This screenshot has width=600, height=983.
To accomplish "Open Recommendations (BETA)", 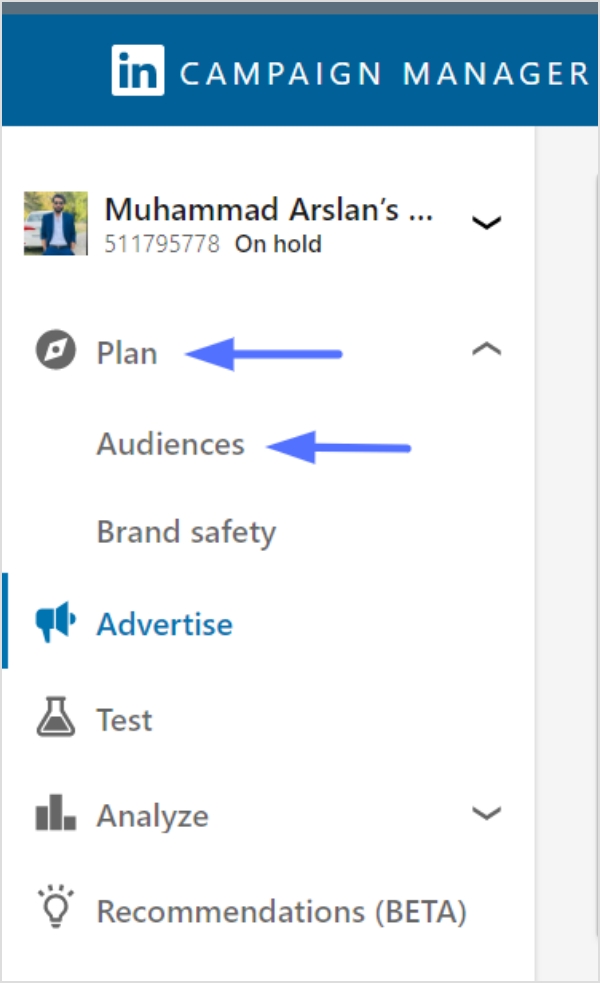I will coord(282,912).
